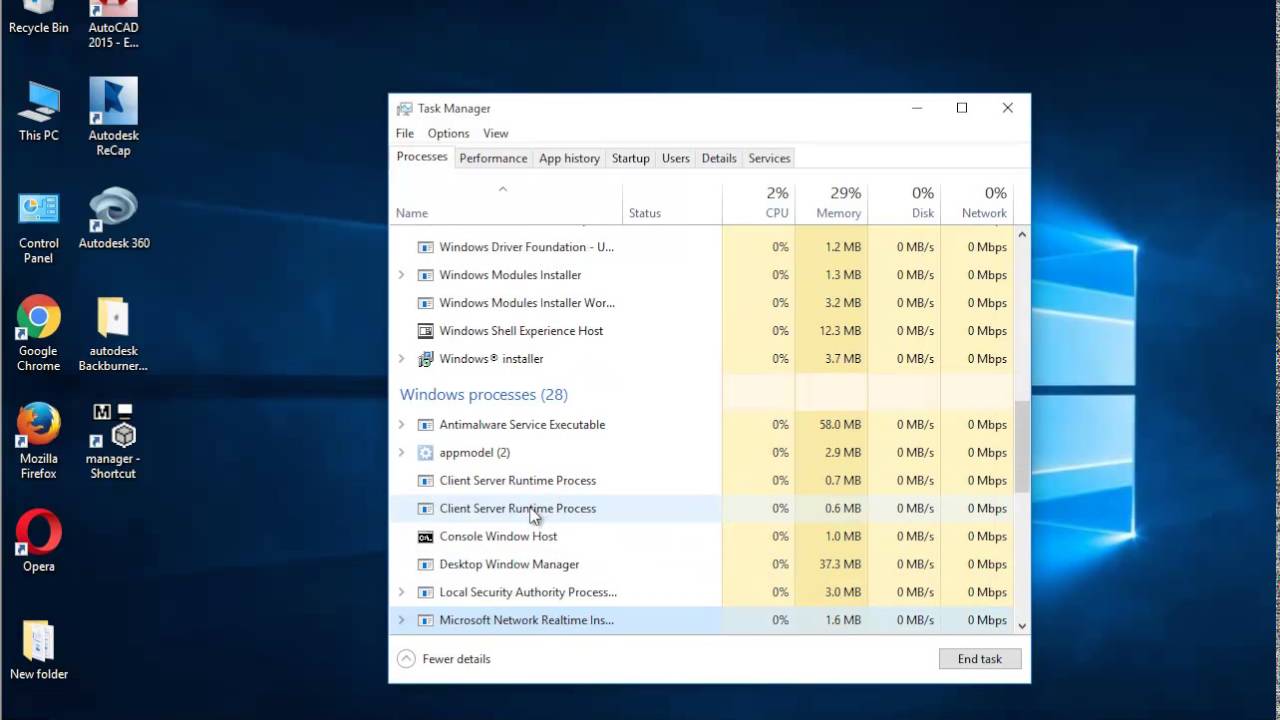
Task: Select the This PC desktop icon
Action: pyautogui.click(x=38, y=111)
